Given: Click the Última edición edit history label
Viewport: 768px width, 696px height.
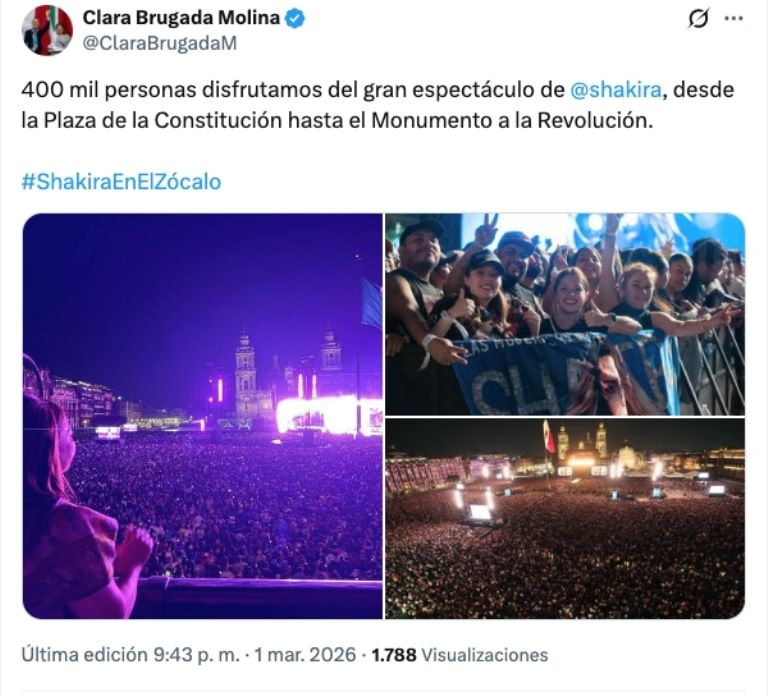Looking at the screenshot, I should tap(85, 655).
